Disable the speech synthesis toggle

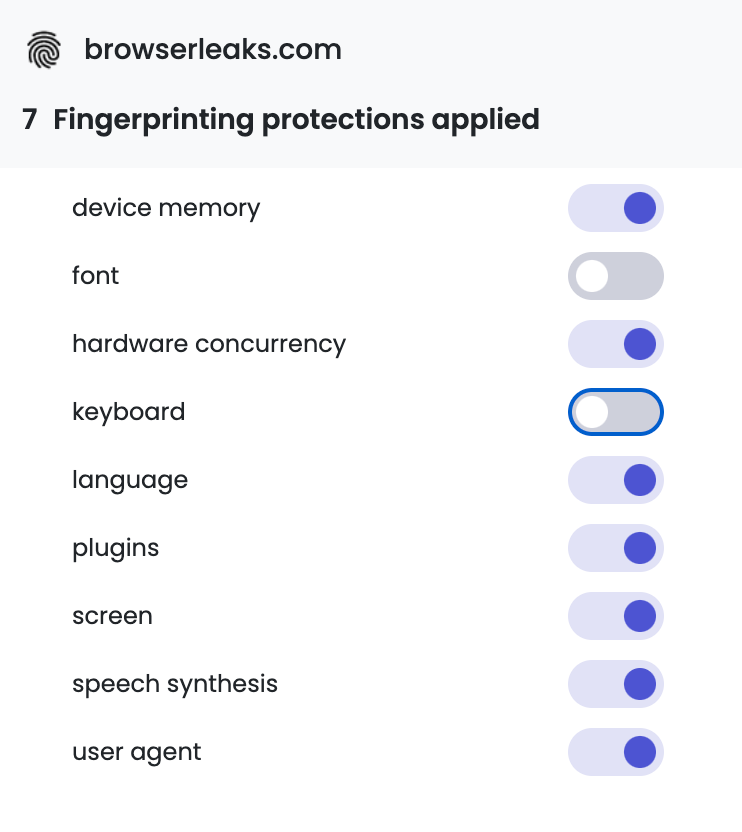click(616, 684)
